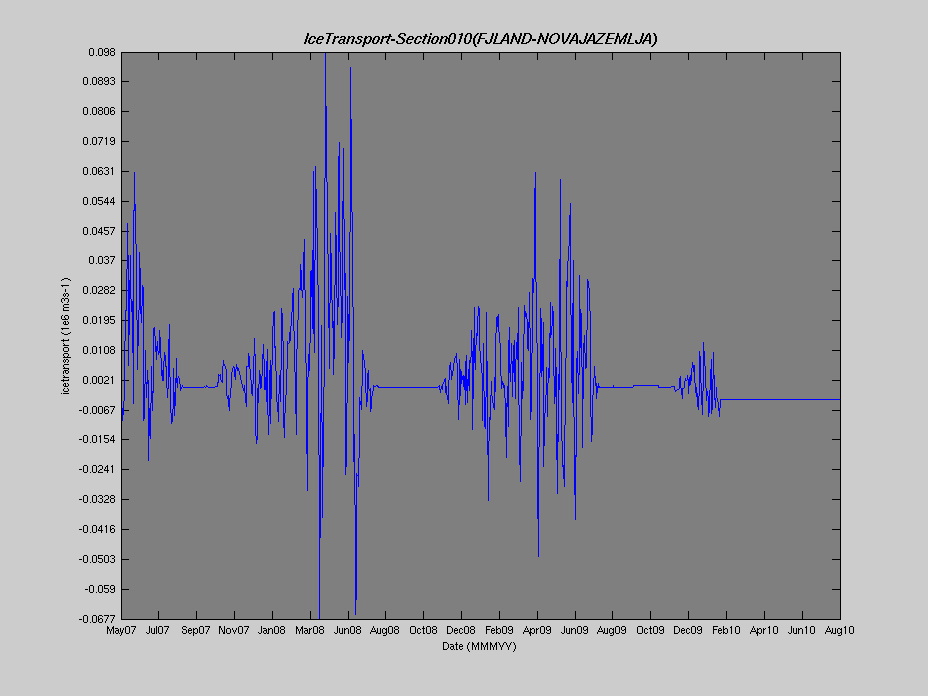Viewport: 928px width, 696px height.
Task: Click x-axis date Oct08
Action: pos(423,630)
